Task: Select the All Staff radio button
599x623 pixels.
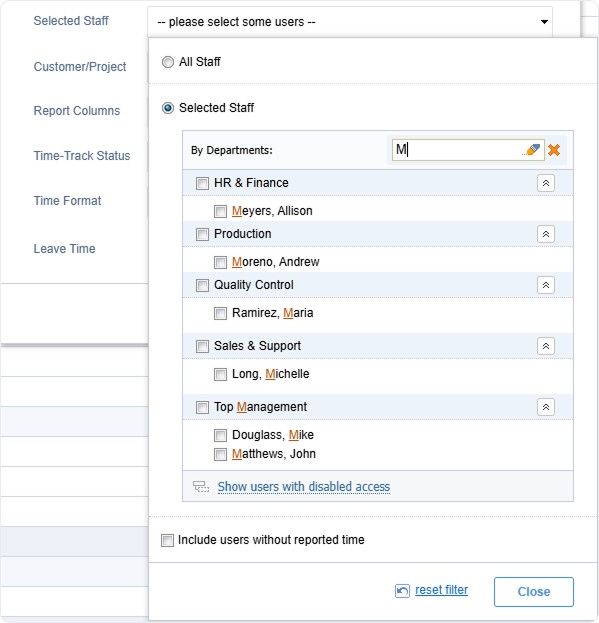Action: (168, 62)
